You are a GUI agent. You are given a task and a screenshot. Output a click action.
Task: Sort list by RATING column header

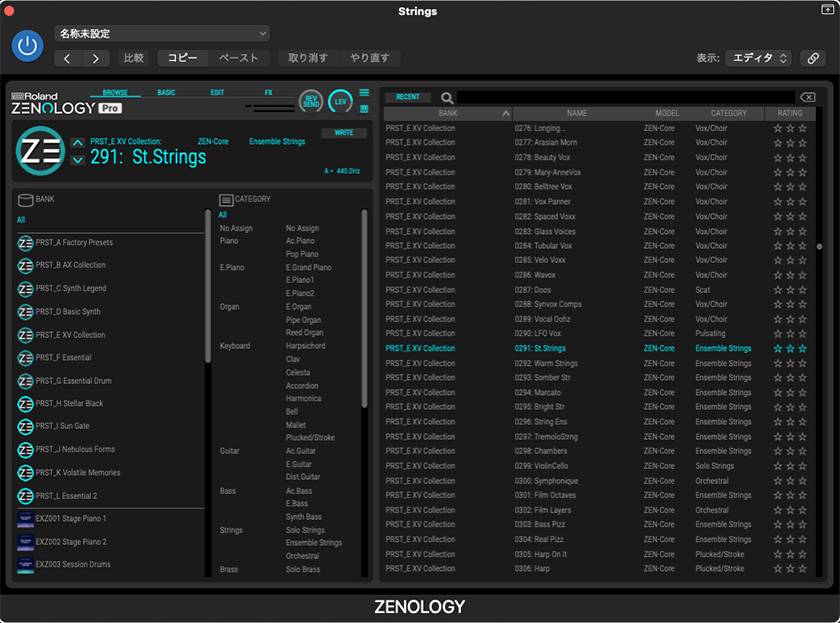click(x=790, y=113)
